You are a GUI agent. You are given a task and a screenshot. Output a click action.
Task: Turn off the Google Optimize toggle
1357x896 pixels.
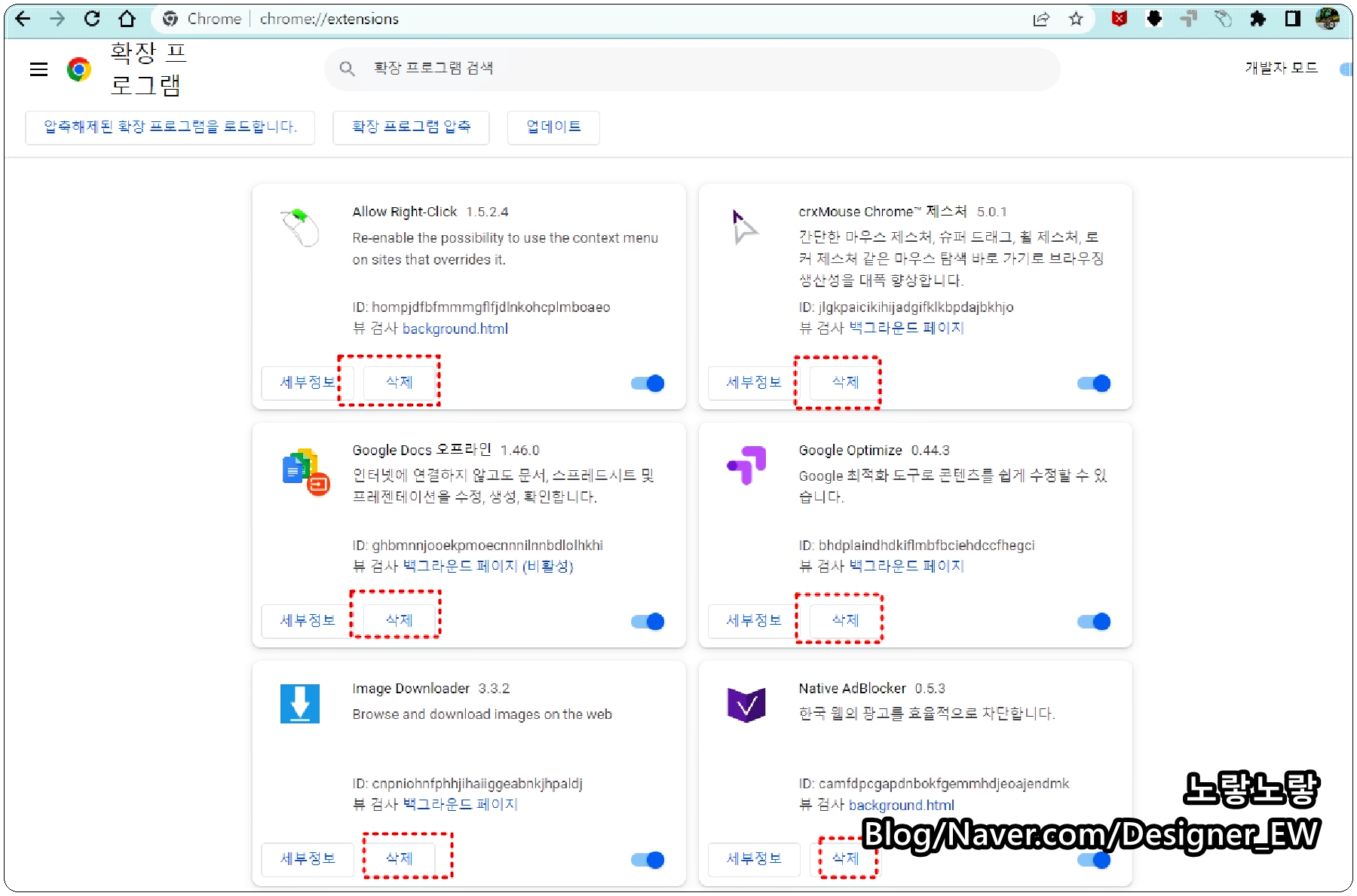(1094, 622)
